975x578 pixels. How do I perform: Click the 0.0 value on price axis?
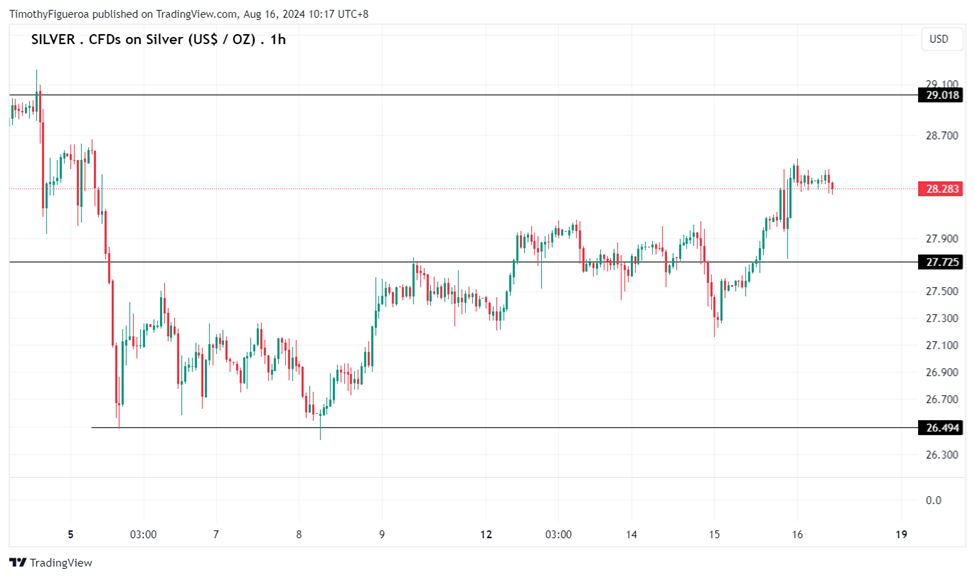[932, 500]
